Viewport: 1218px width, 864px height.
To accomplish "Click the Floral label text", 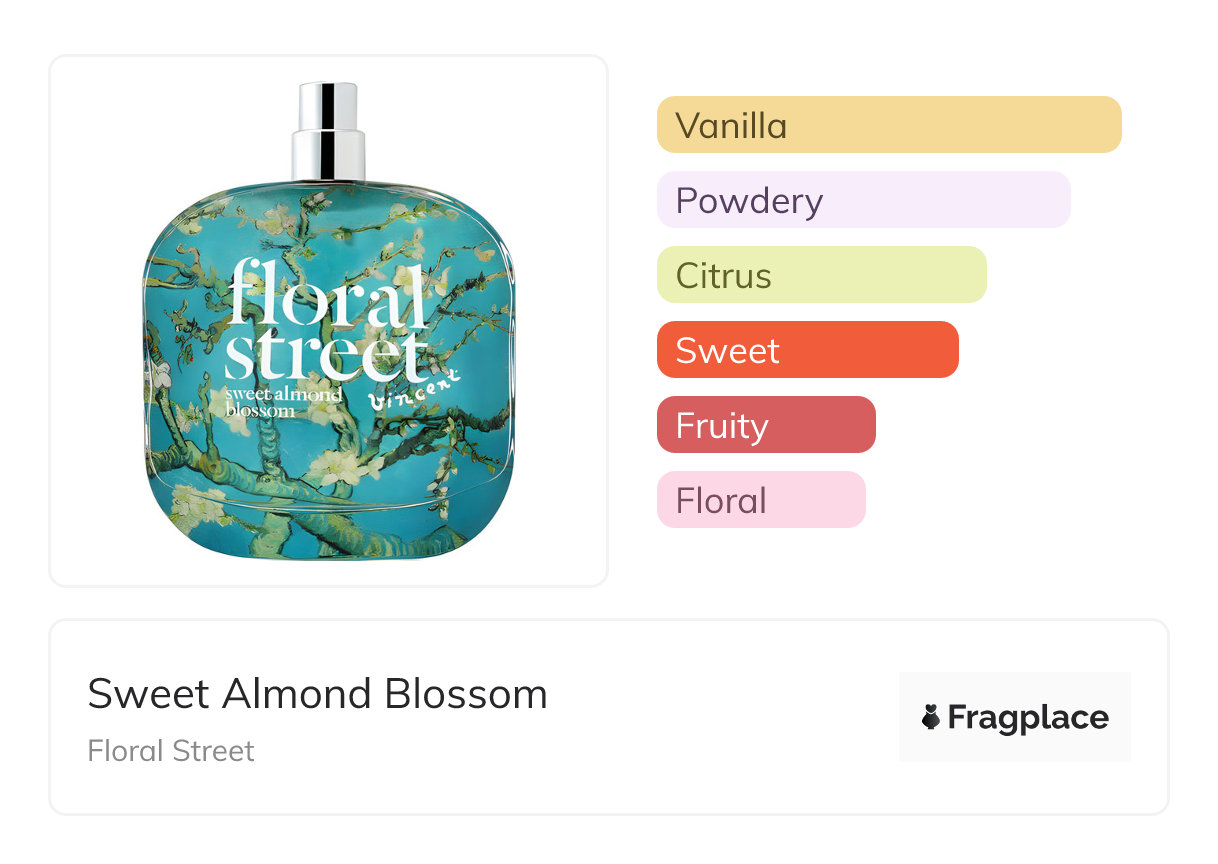I will pyautogui.click(x=720, y=501).
